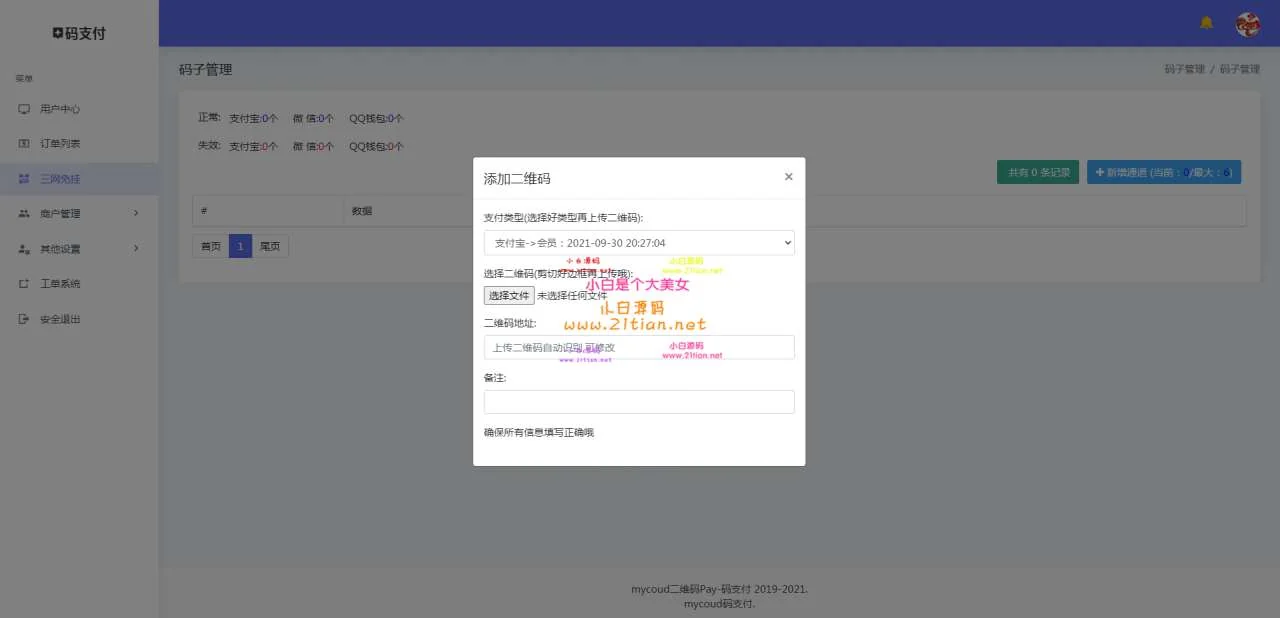Click the 订单列表 sidebar icon
The width and height of the screenshot is (1280, 618).
click(x=24, y=144)
